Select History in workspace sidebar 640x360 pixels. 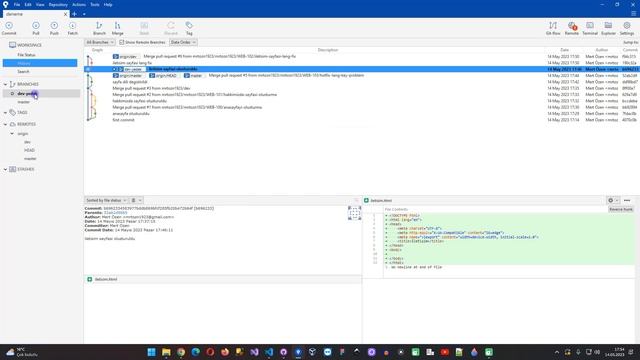pyautogui.click(x=40, y=63)
